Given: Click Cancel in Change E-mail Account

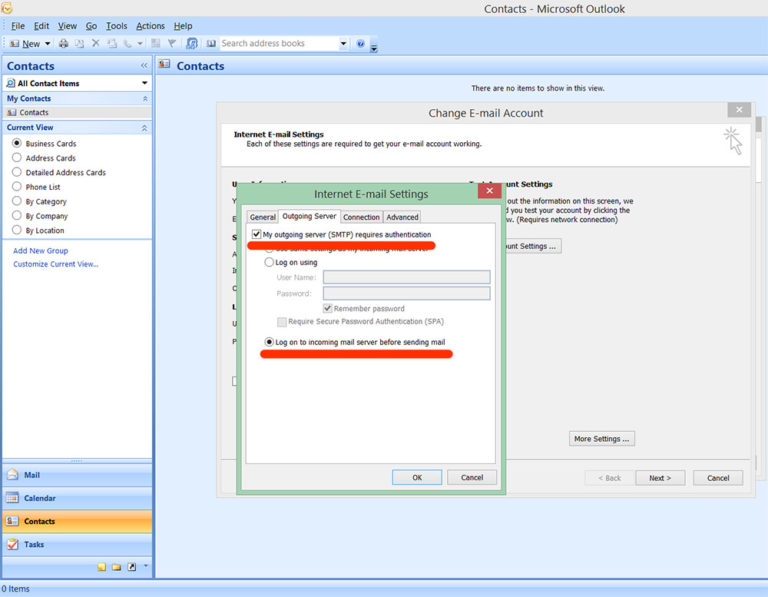Looking at the screenshot, I should click(718, 478).
